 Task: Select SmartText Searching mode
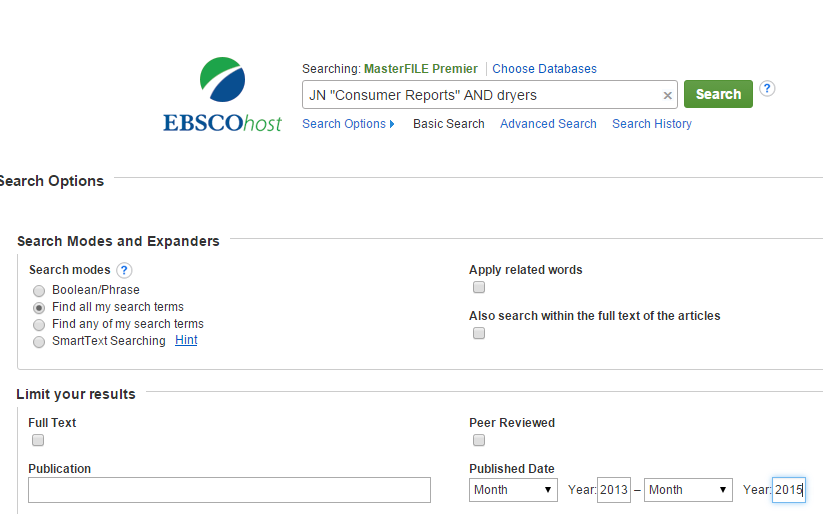tap(39, 342)
